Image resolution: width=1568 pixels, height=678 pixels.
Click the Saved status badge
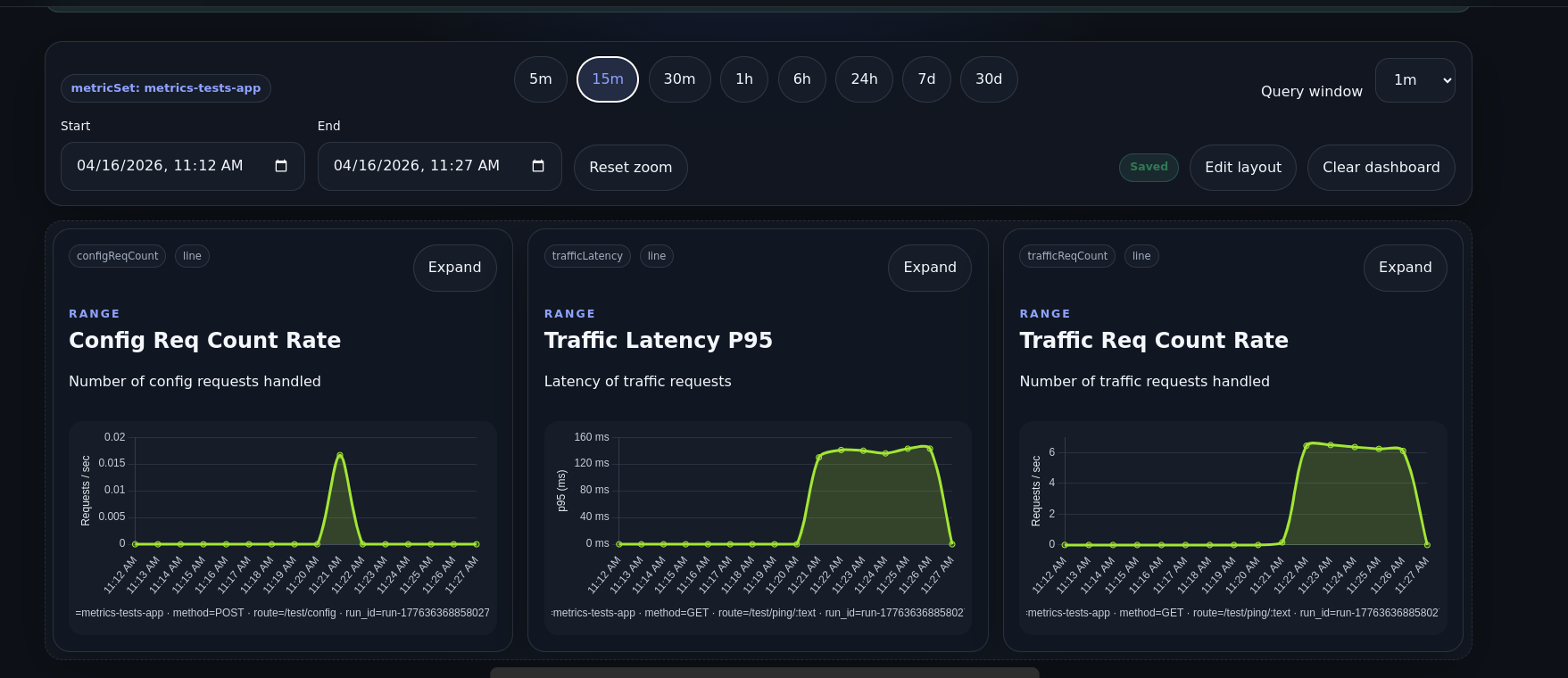(x=1149, y=167)
